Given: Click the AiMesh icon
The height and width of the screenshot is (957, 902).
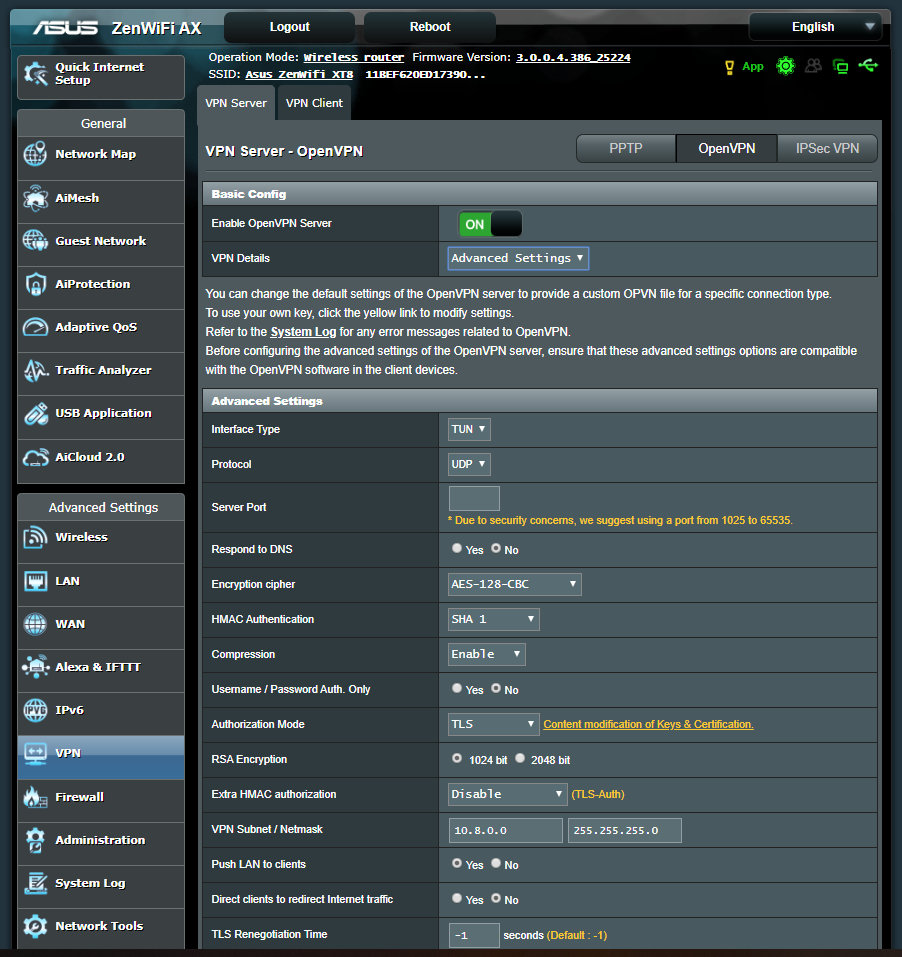Looking at the screenshot, I should [35, 198].
